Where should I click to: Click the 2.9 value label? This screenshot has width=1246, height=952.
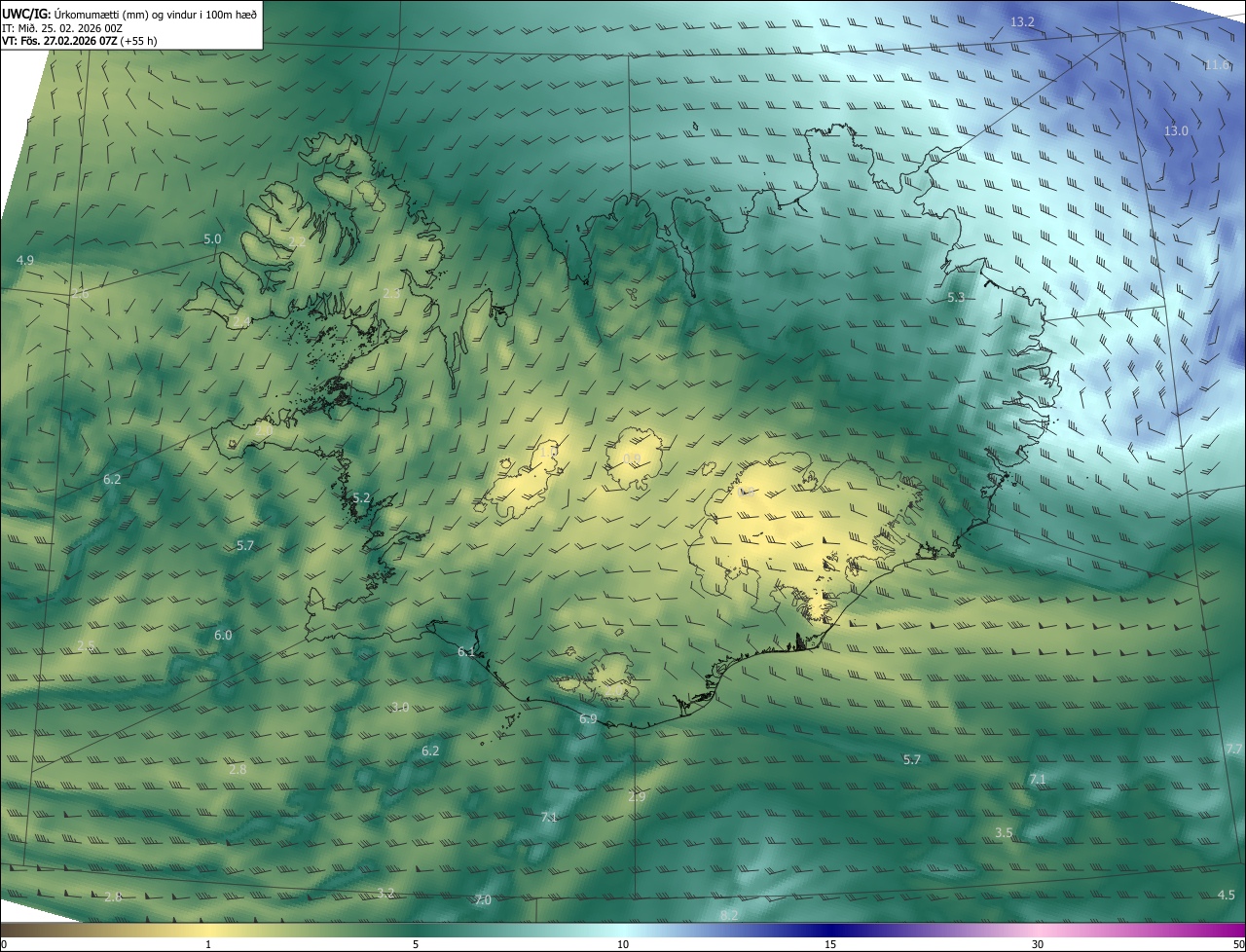pyautogui.click(x=636, y=796)
